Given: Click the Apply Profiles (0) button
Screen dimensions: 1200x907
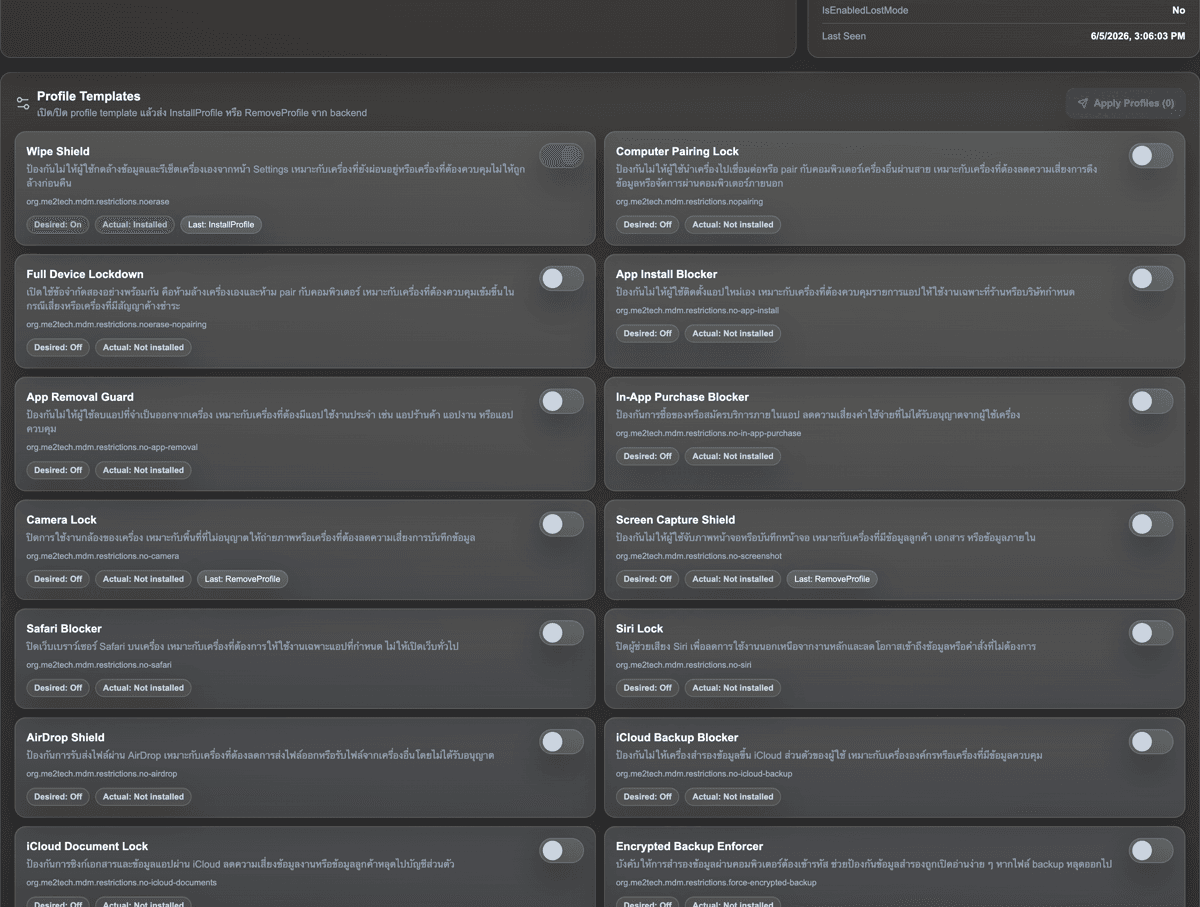Looking at the screenshot, I should coord(1125,103).
